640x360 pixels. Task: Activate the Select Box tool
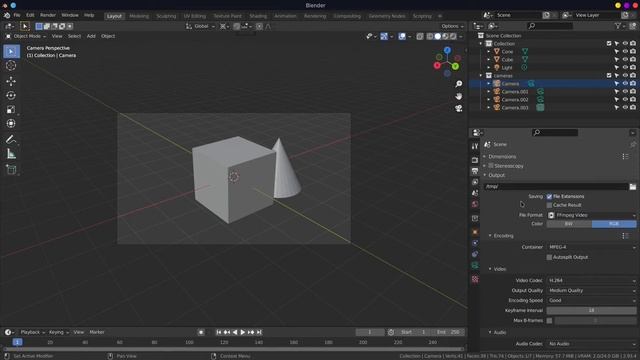11,51
